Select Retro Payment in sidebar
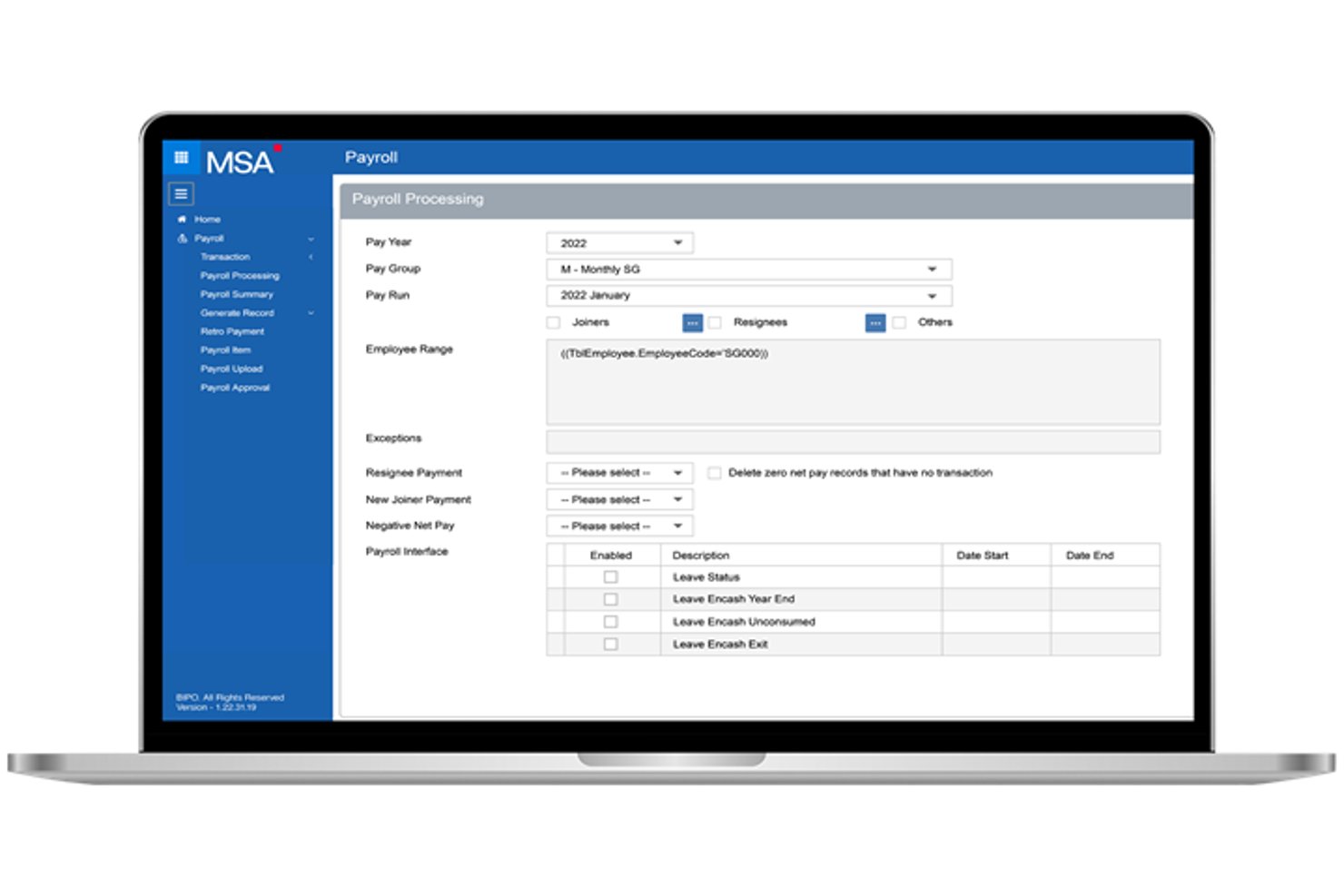Viewport: 1344px width, 896px height. (232, 331)
